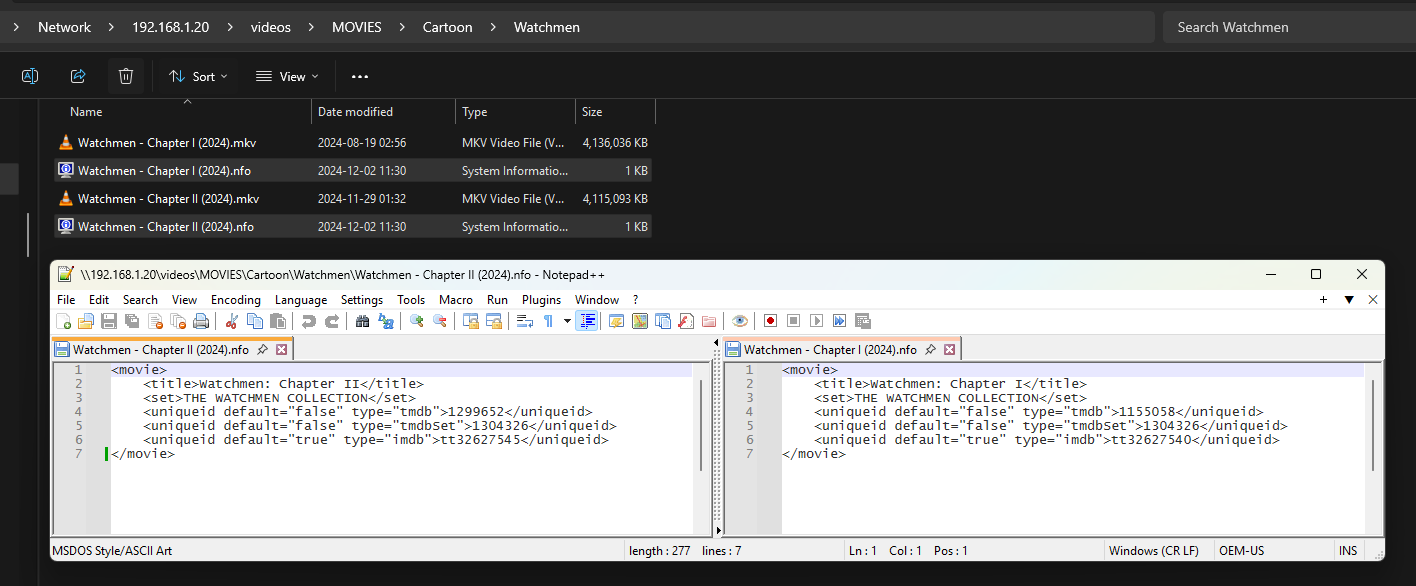Navigate to MOVIES in breadcrumb path

click(357, 27)
